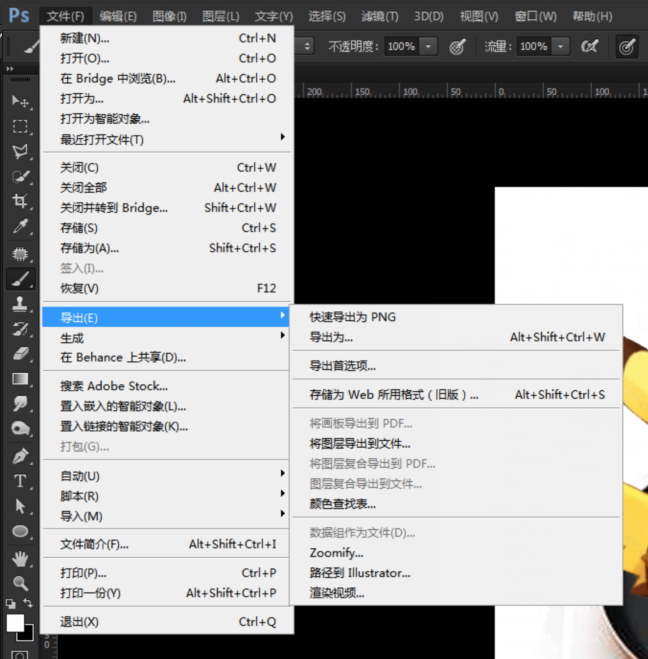Image resolution: width=648 pixels, height=659 pixels.
Task: Expand 最近打开文件(T) submenu
Action: click(167, 139)
